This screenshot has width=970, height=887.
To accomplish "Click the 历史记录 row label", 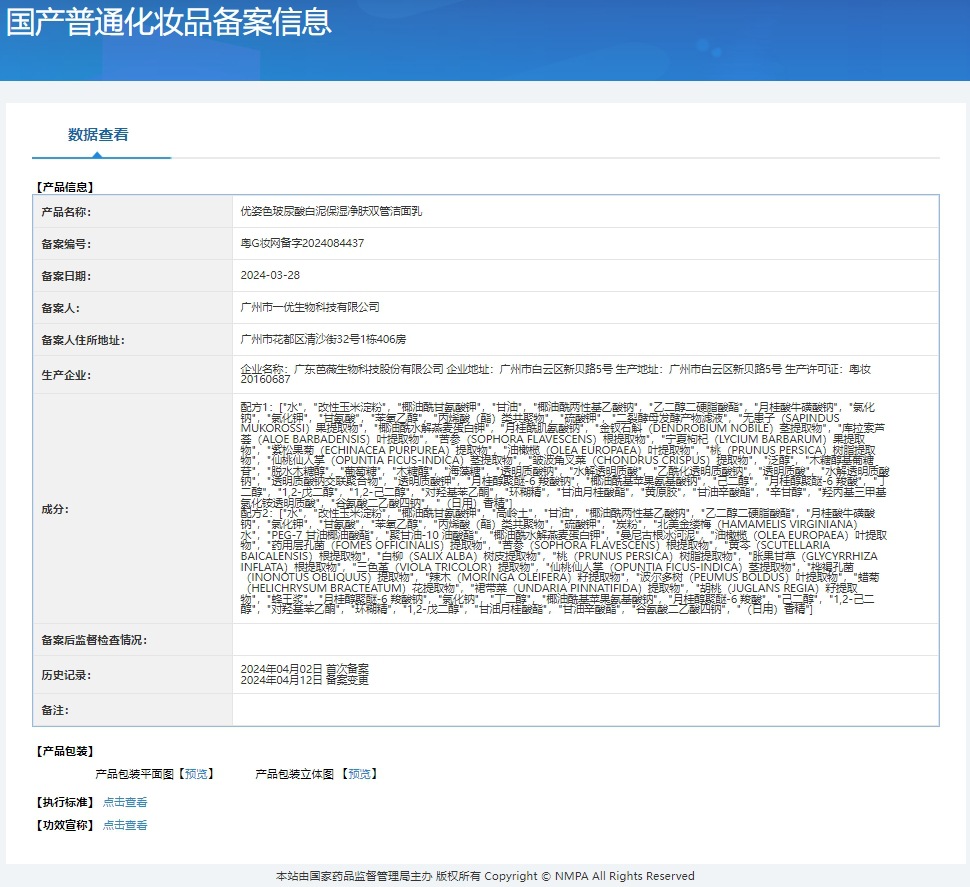I will 66,675.
